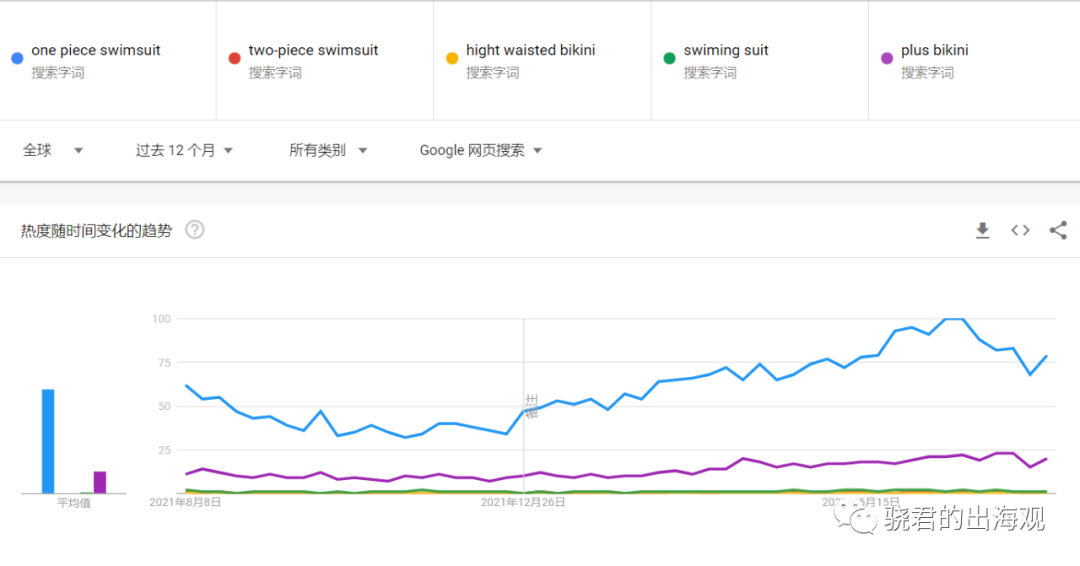This screenshot has height=566, width=1080.
Task: Expand the 全球 region dropdown
Action: [53, 150]
